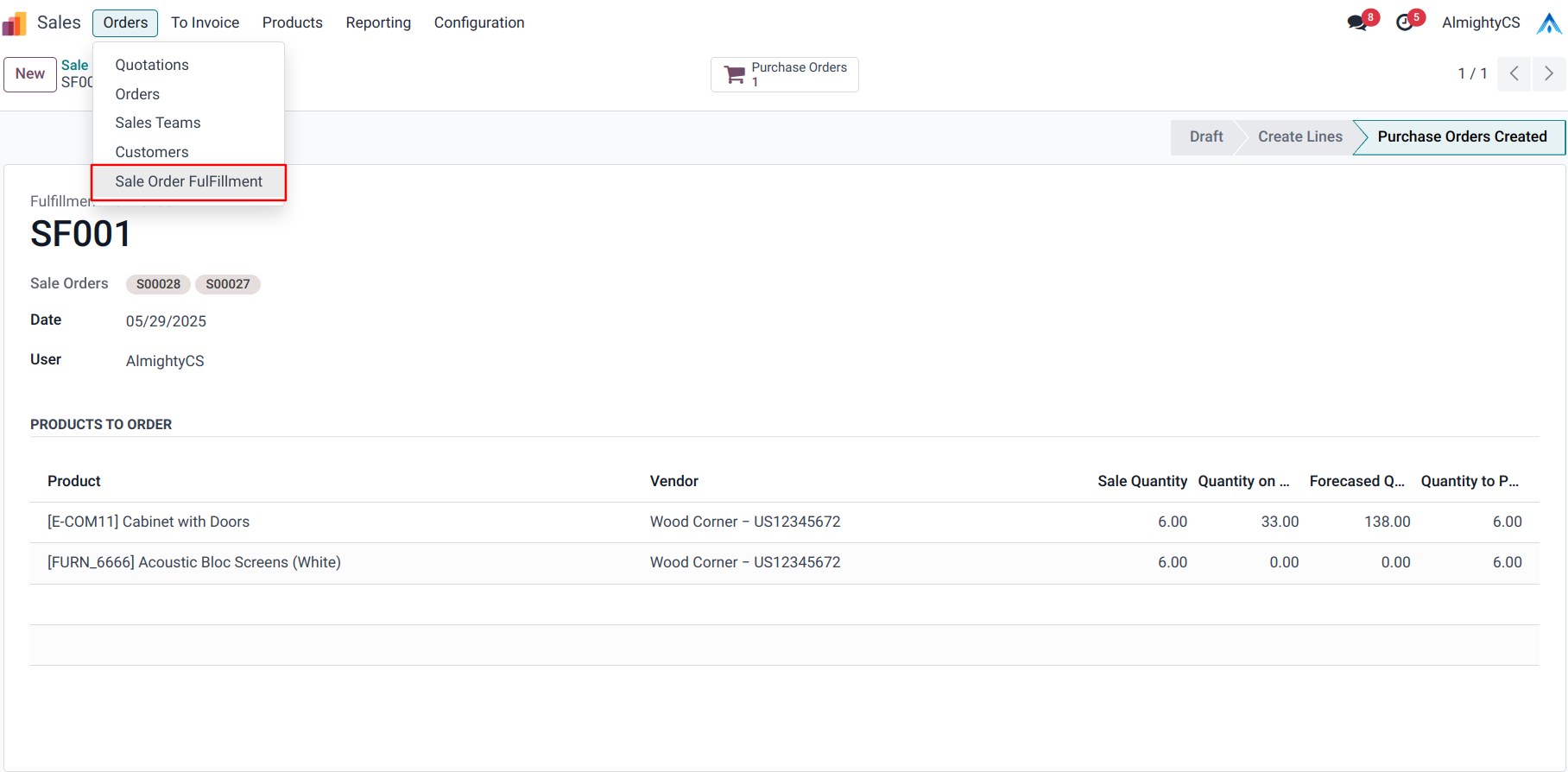
Task: Go to the next record arrow
Action: pyautogui.click(x=1549, y=74)
